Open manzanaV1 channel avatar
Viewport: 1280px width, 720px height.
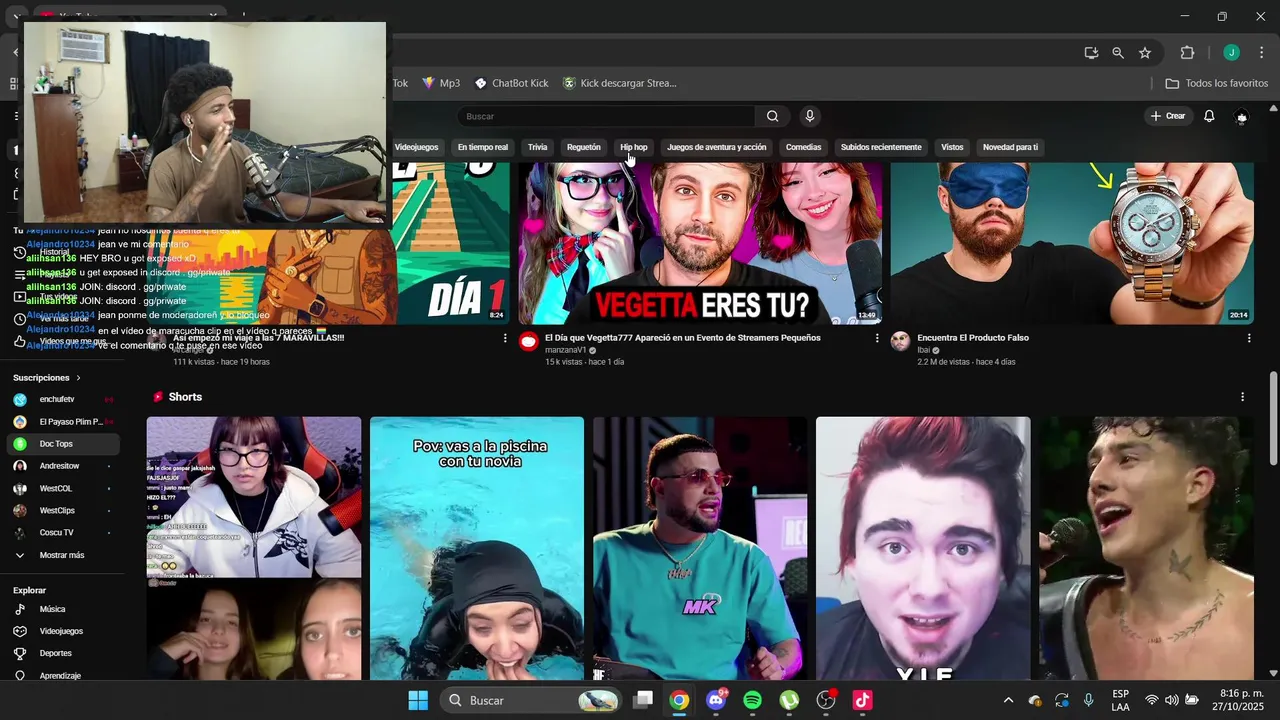(x=528, y=341)
